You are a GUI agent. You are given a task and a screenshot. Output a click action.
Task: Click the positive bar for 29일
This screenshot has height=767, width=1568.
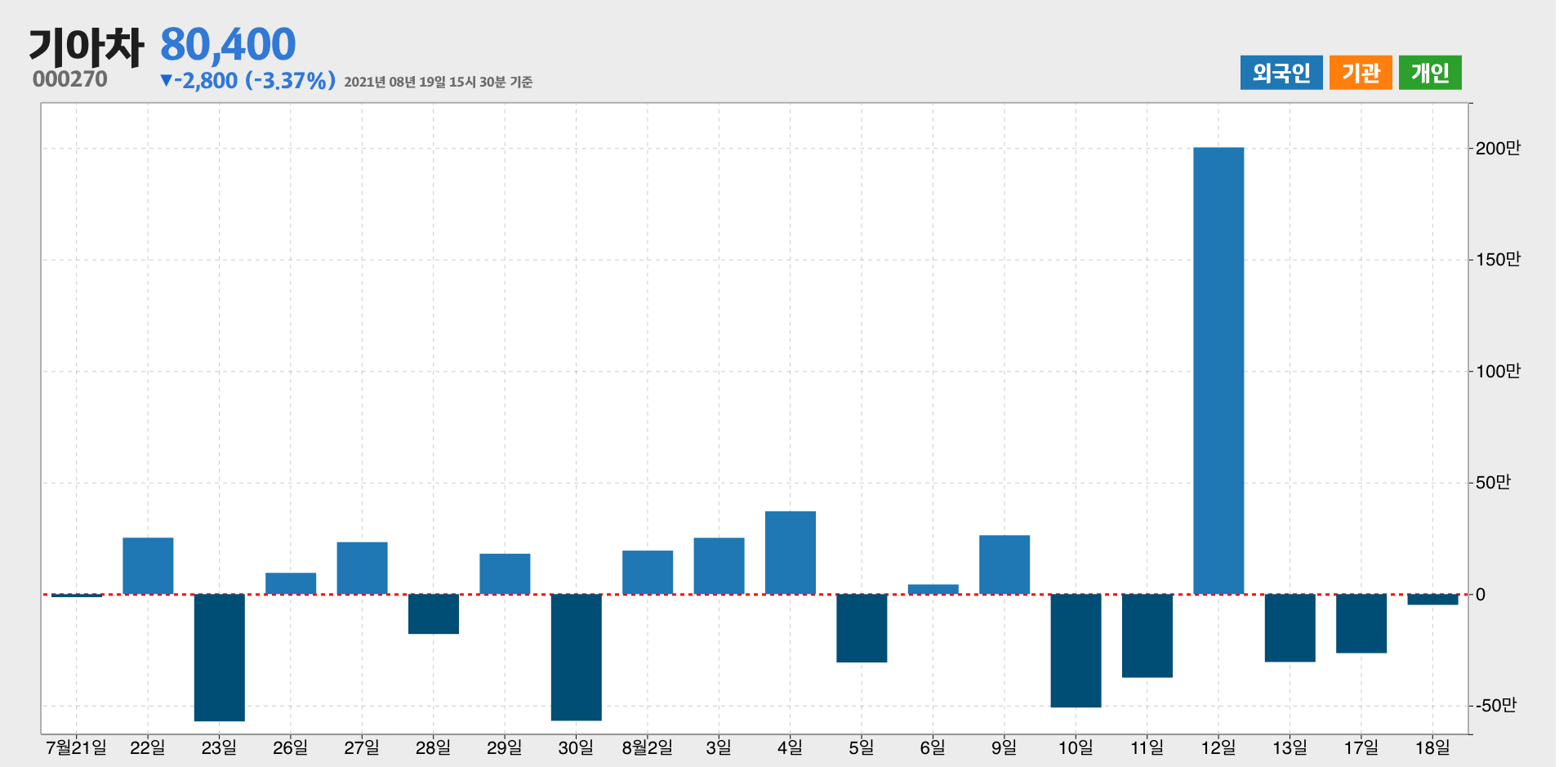click(x=505, y=574)
